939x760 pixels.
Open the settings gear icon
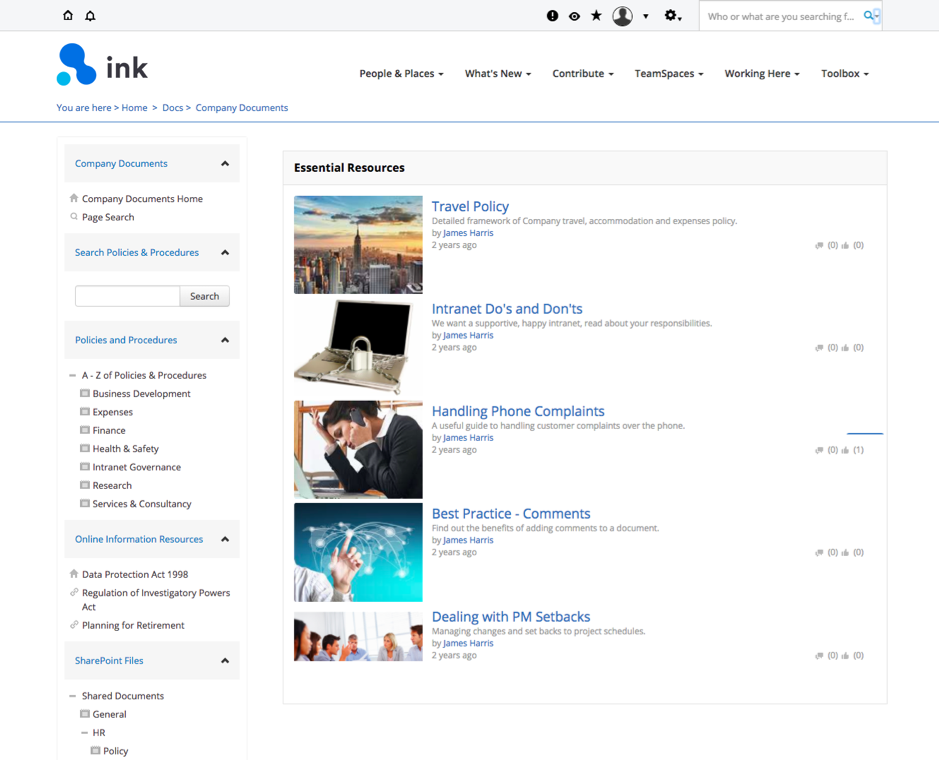(672, 16)
